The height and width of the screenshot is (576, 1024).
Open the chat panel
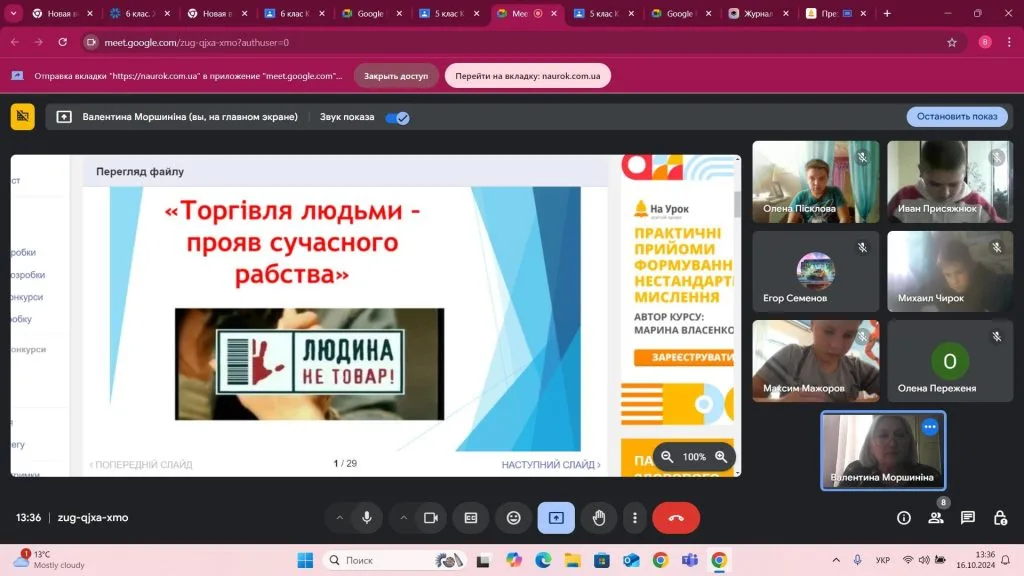click(x=968, y=518)
